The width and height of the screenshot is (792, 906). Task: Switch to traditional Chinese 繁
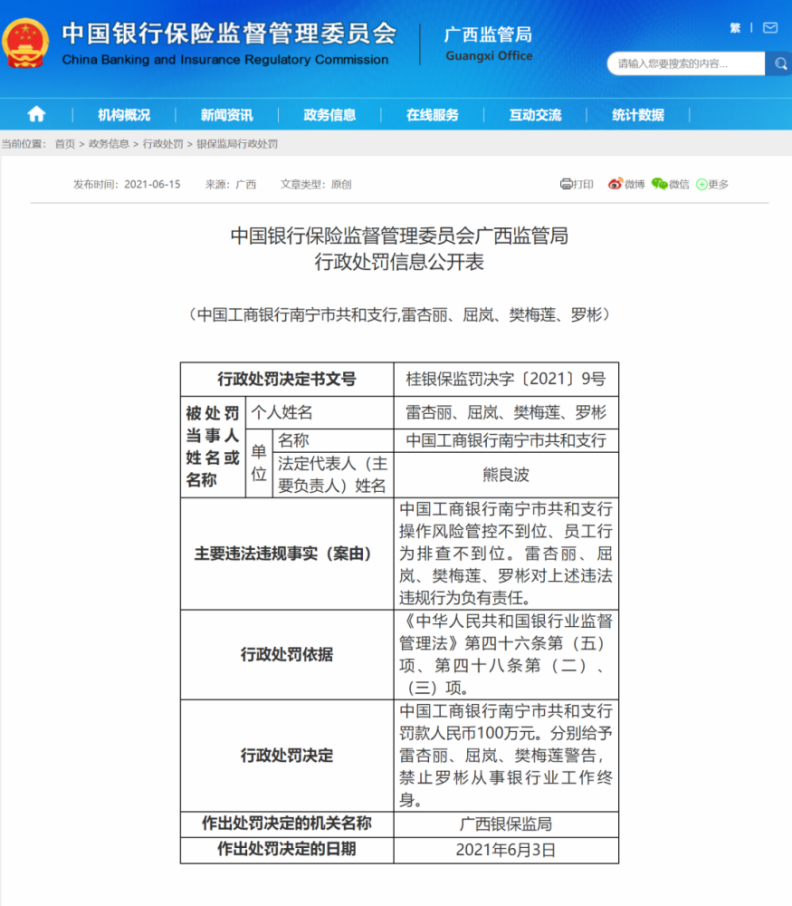click(x=735, y=28)
